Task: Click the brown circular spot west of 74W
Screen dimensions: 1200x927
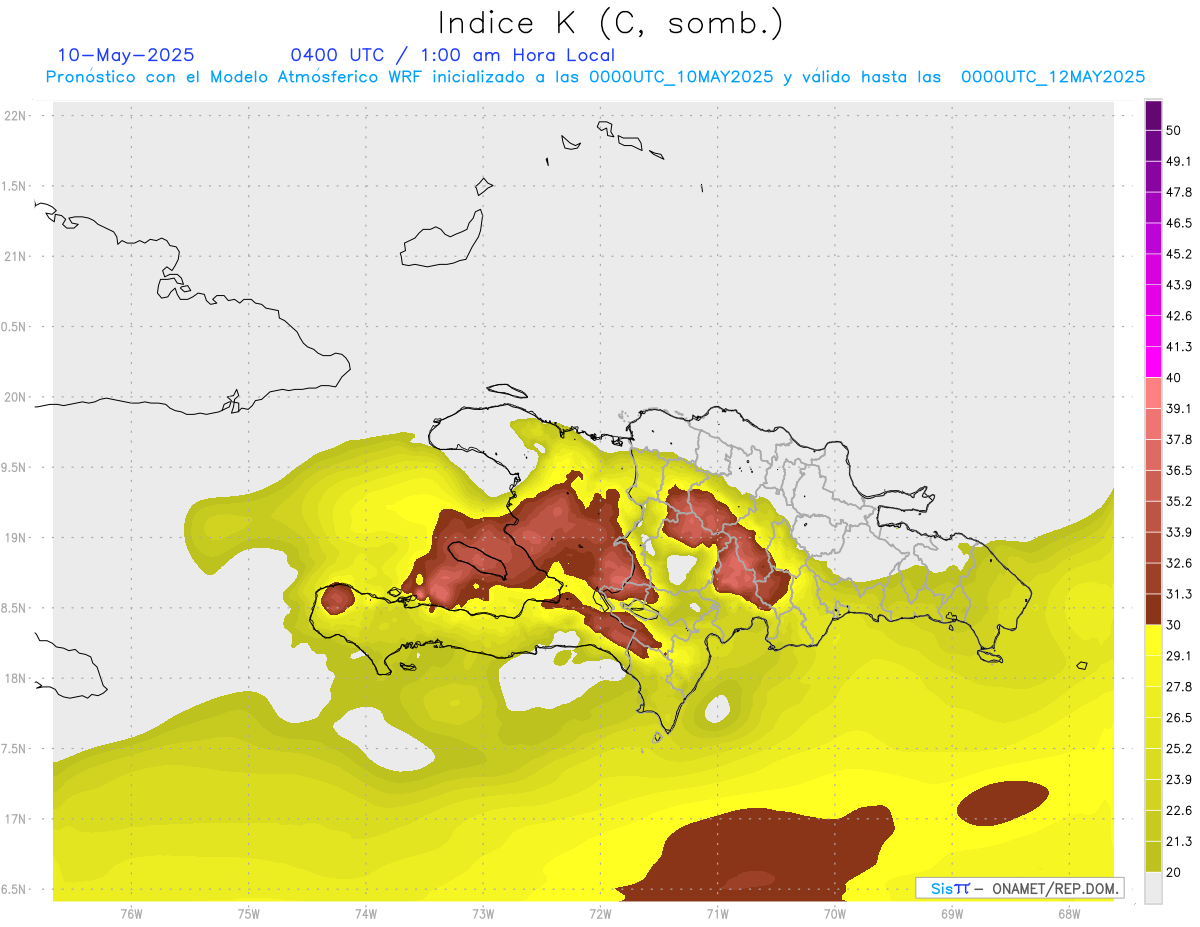Action: tap(337, 599)
